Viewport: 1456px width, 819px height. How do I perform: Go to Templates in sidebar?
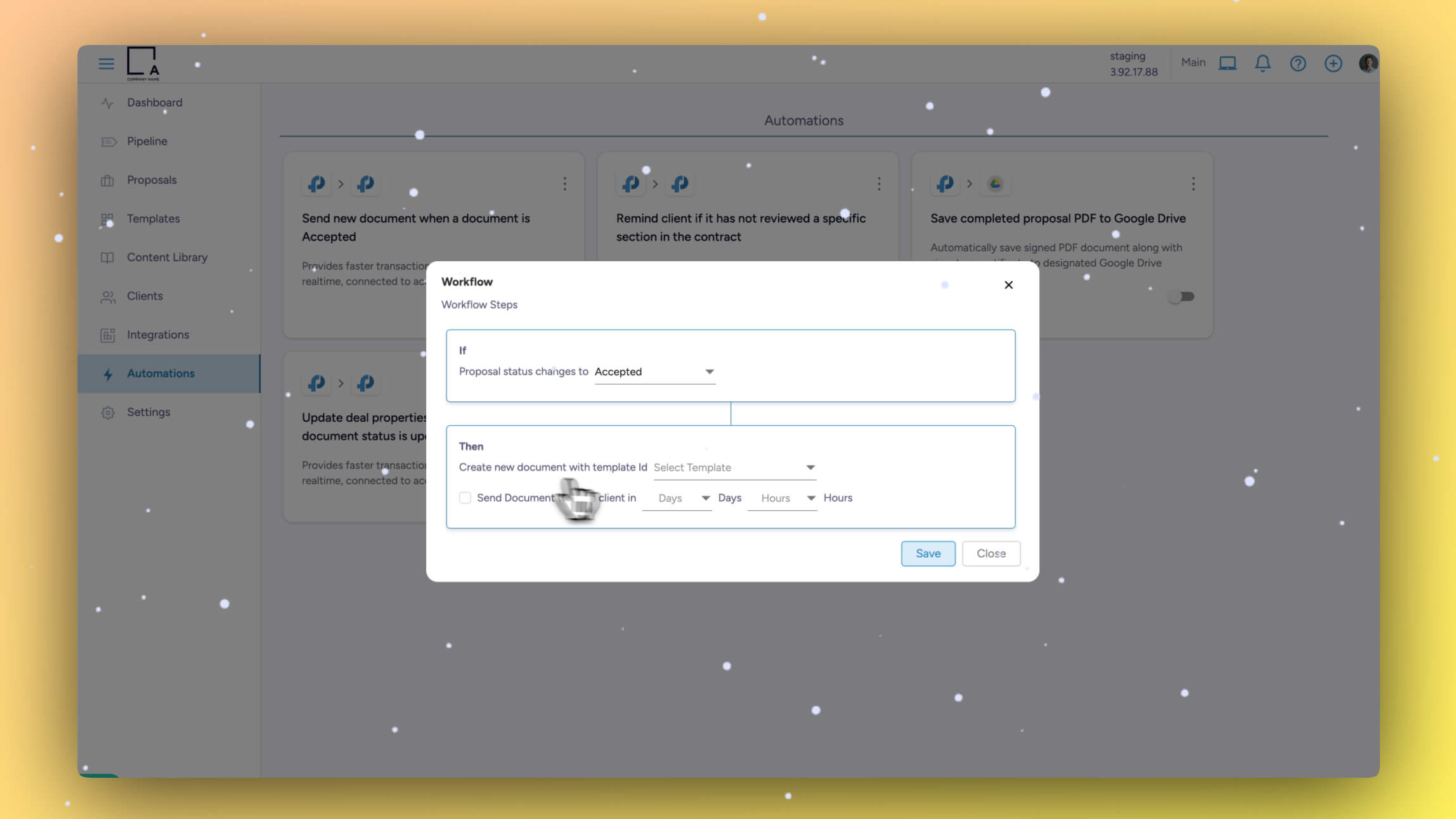click(153, 219)
